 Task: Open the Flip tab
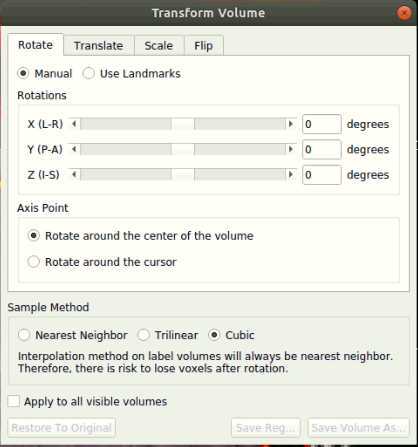(204, 46)
